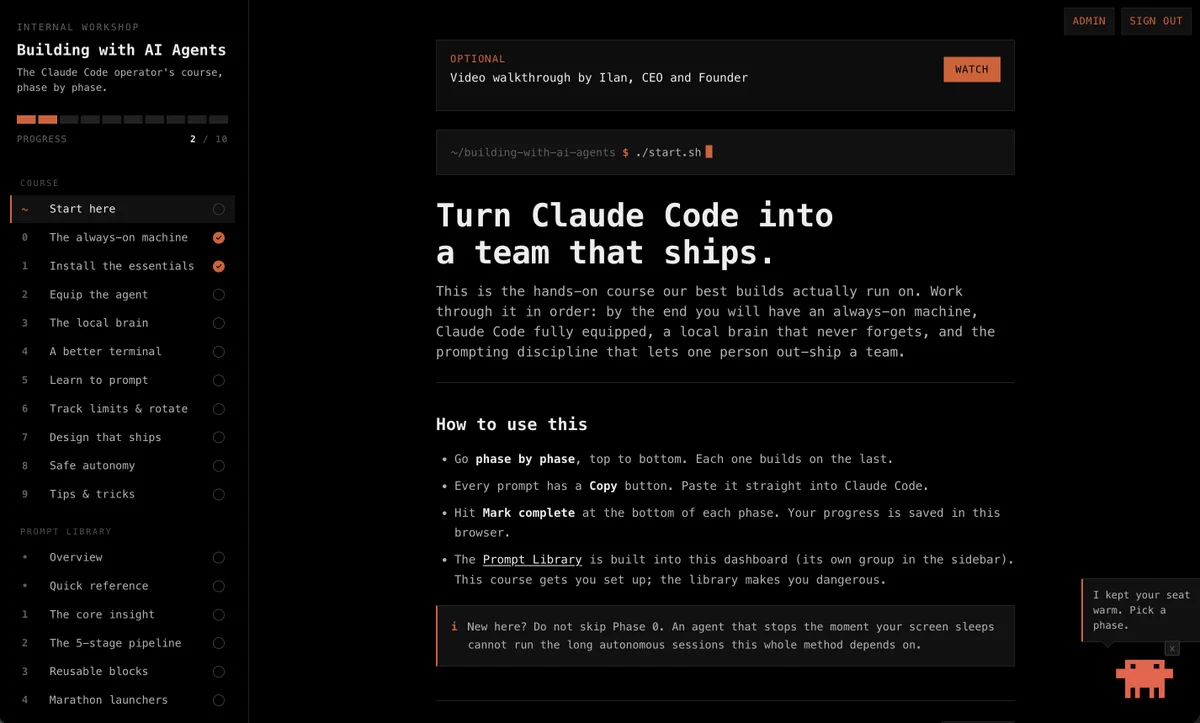Open phase 7 Design that ships
Image resolution: width=1200 pixels, height=723 pixels.
(x=123, y=437)
